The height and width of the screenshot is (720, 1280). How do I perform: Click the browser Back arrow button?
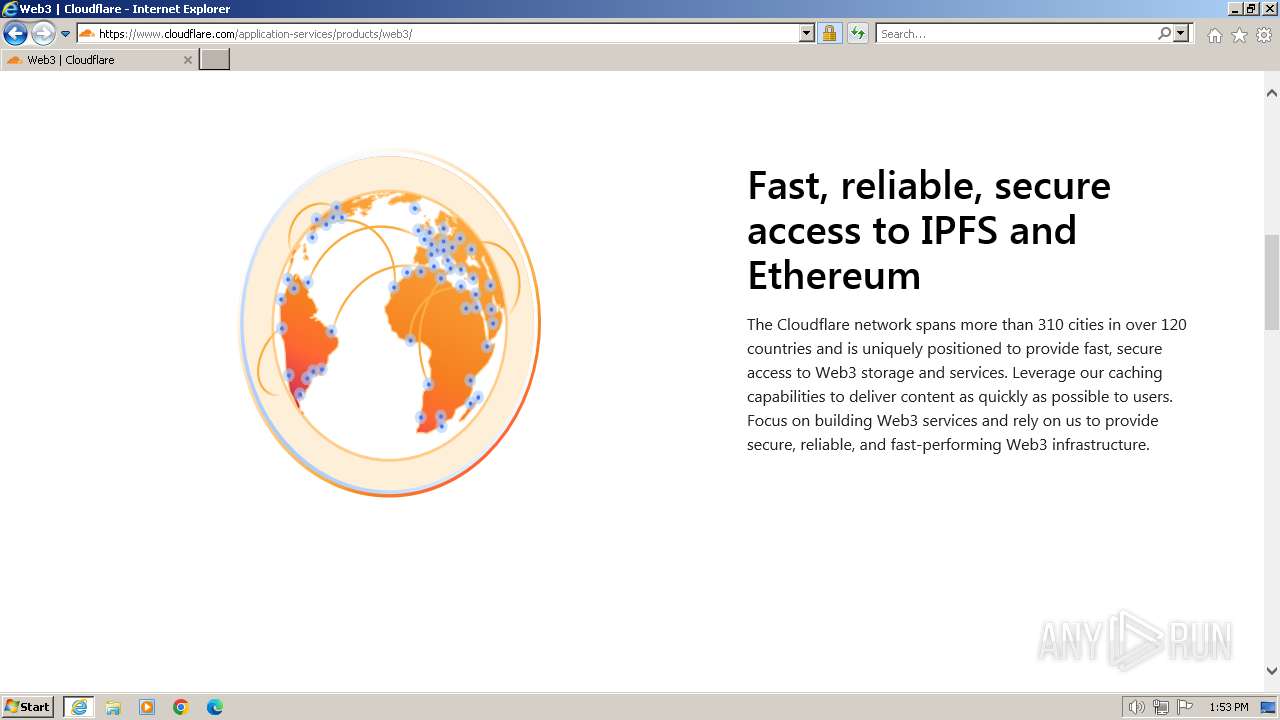pos(15,33)
